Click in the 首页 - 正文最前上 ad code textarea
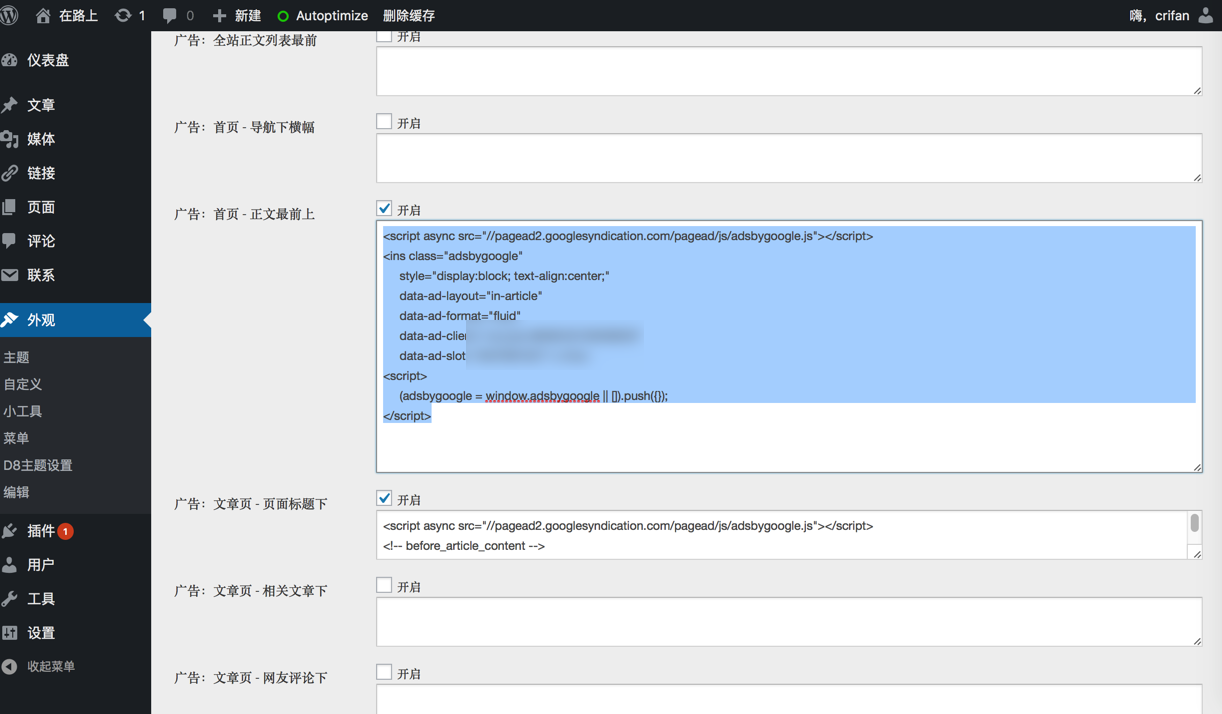Image resolution: width=1222 pixels, height=714 pixels. click(x=789, y=346)
